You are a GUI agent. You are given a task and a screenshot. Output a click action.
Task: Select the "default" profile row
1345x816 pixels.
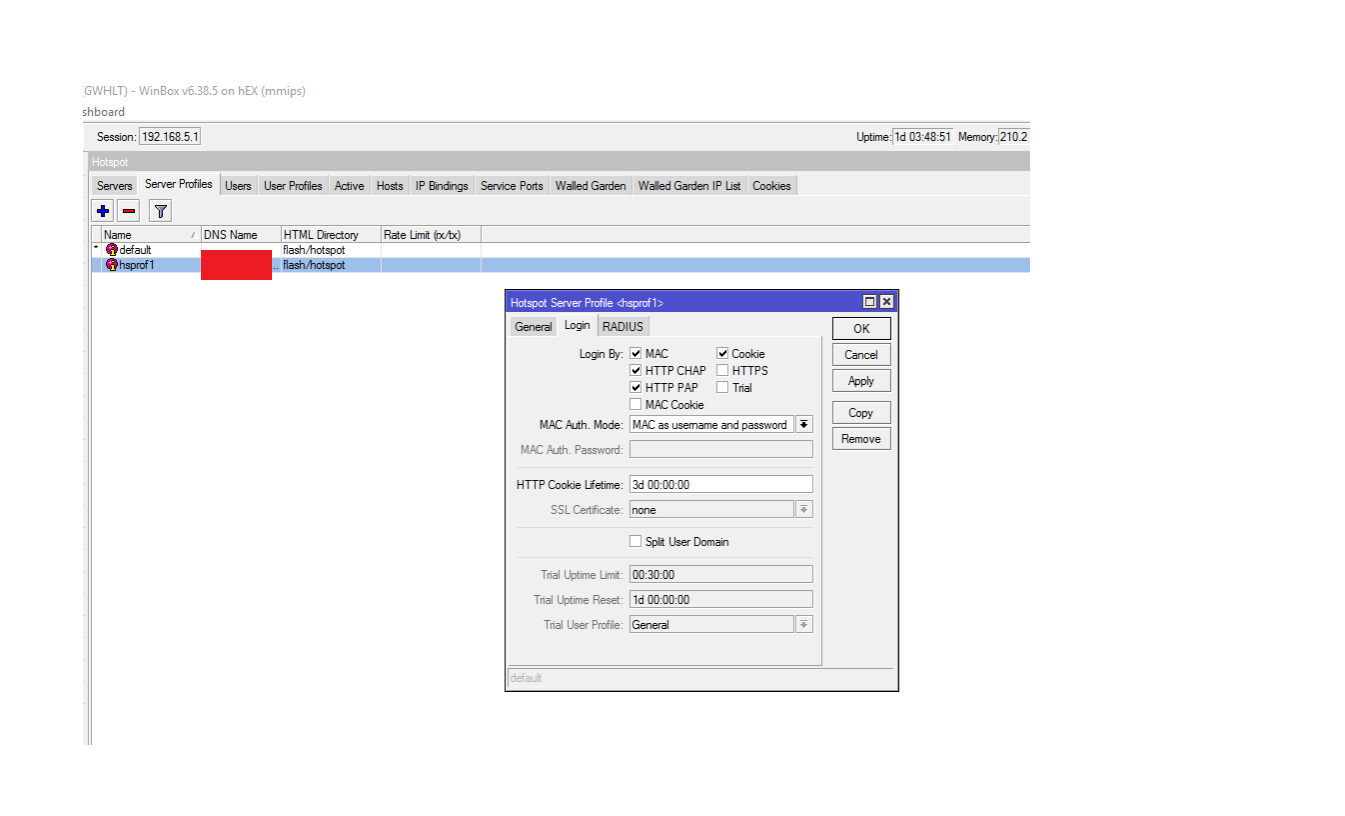(561, 250)
